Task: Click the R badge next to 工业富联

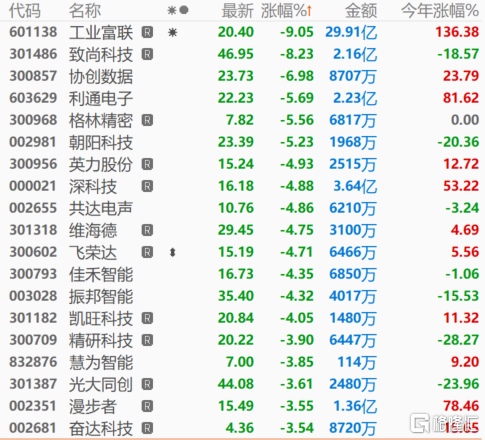Action: click(147, 32)
